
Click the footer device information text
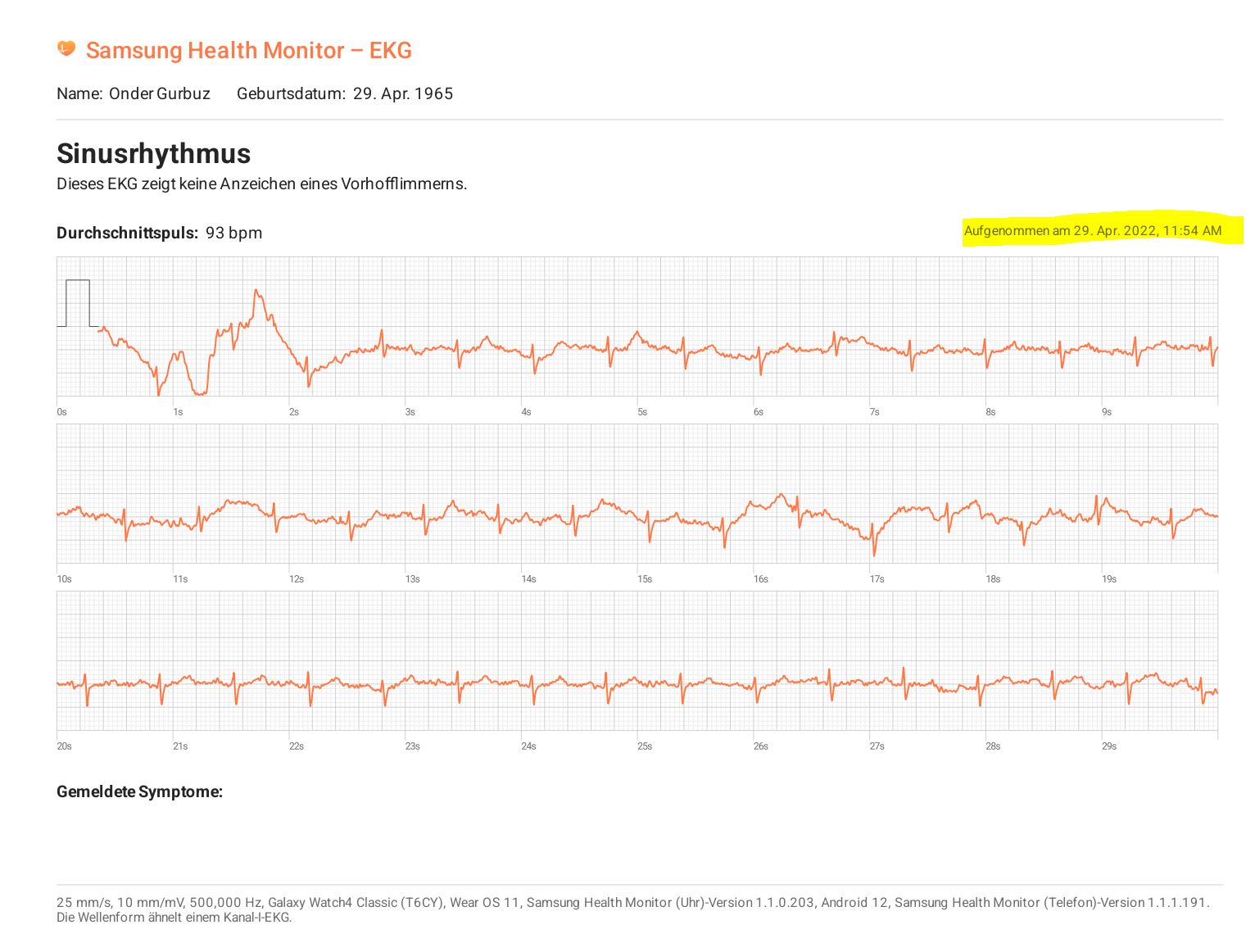point(633,910)
